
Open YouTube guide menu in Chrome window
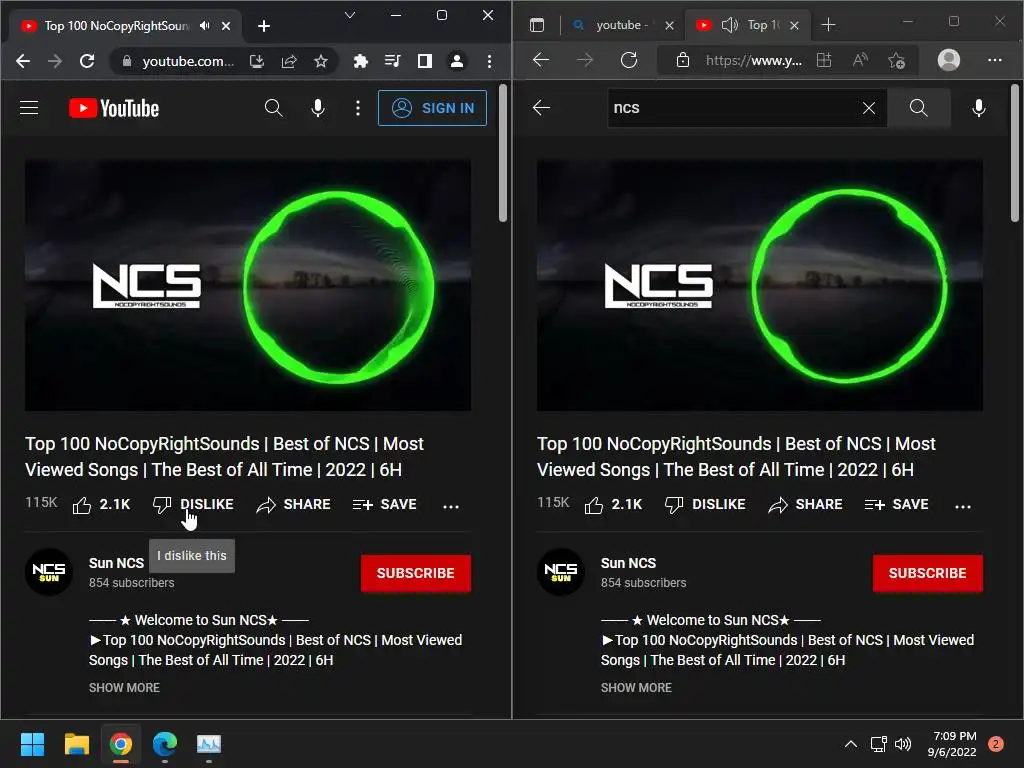point(29,108)
